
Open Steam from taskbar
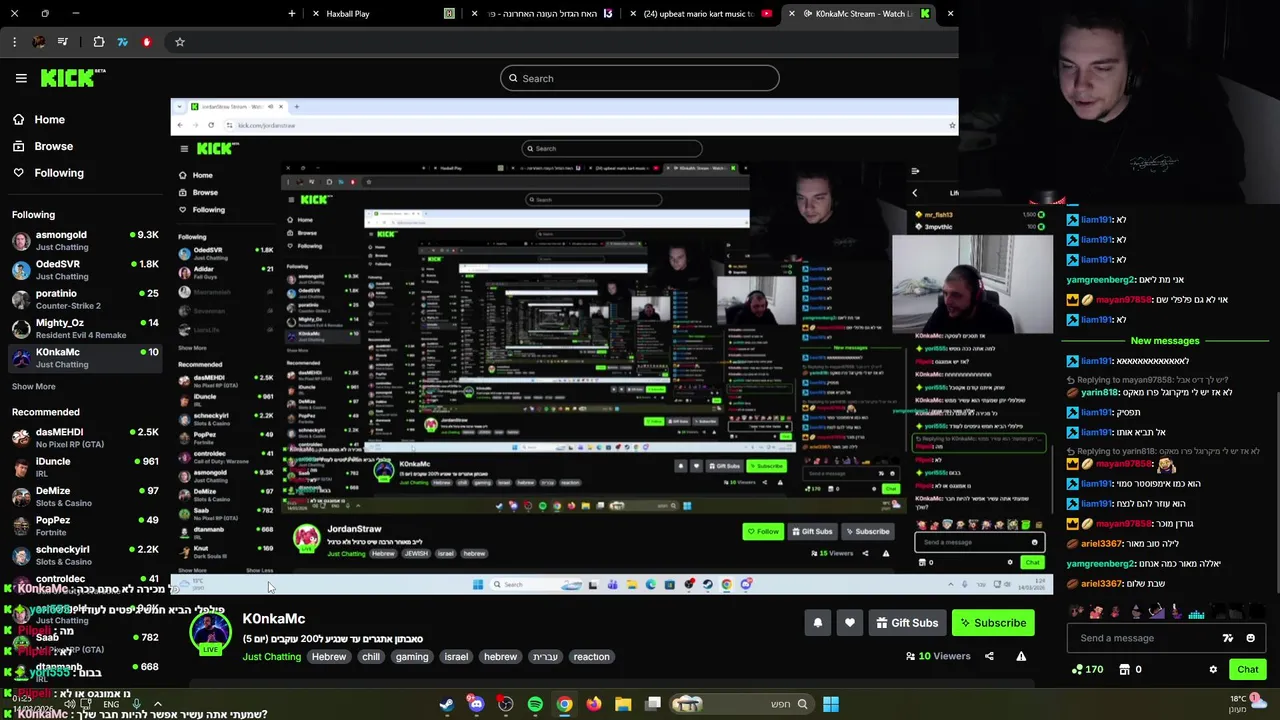tap(446, 704)
